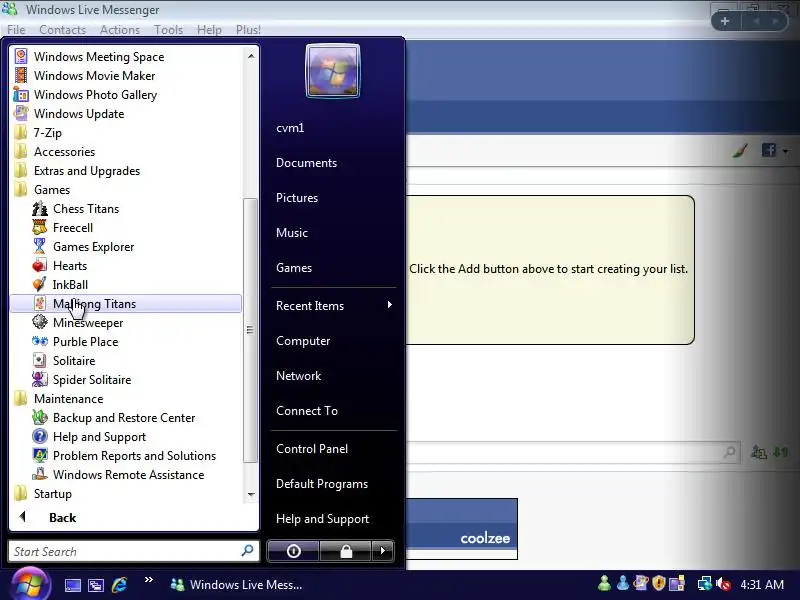The height and width of the screenshot is (600, 800).
Task: Click the lock computer button
Action: pos(346,551)
